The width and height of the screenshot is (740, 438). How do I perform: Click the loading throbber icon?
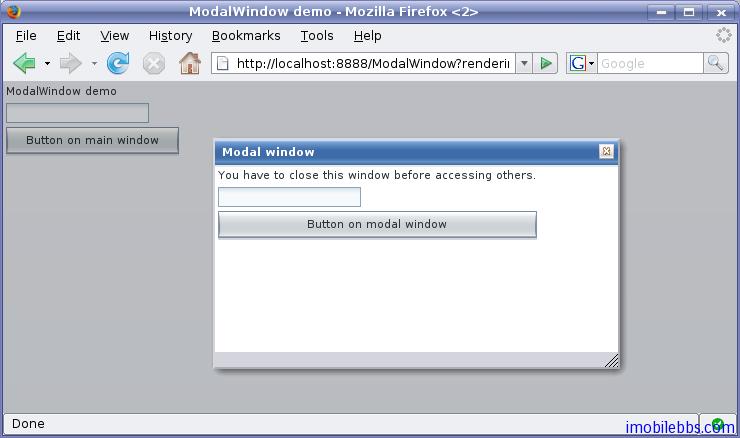point(723,35)
